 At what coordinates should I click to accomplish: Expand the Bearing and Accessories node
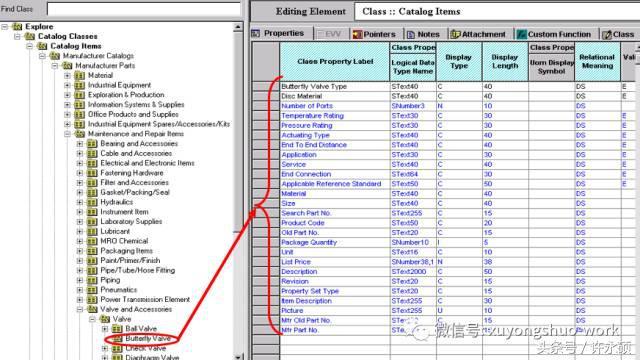pyautogui.click(x=80, y=144)
